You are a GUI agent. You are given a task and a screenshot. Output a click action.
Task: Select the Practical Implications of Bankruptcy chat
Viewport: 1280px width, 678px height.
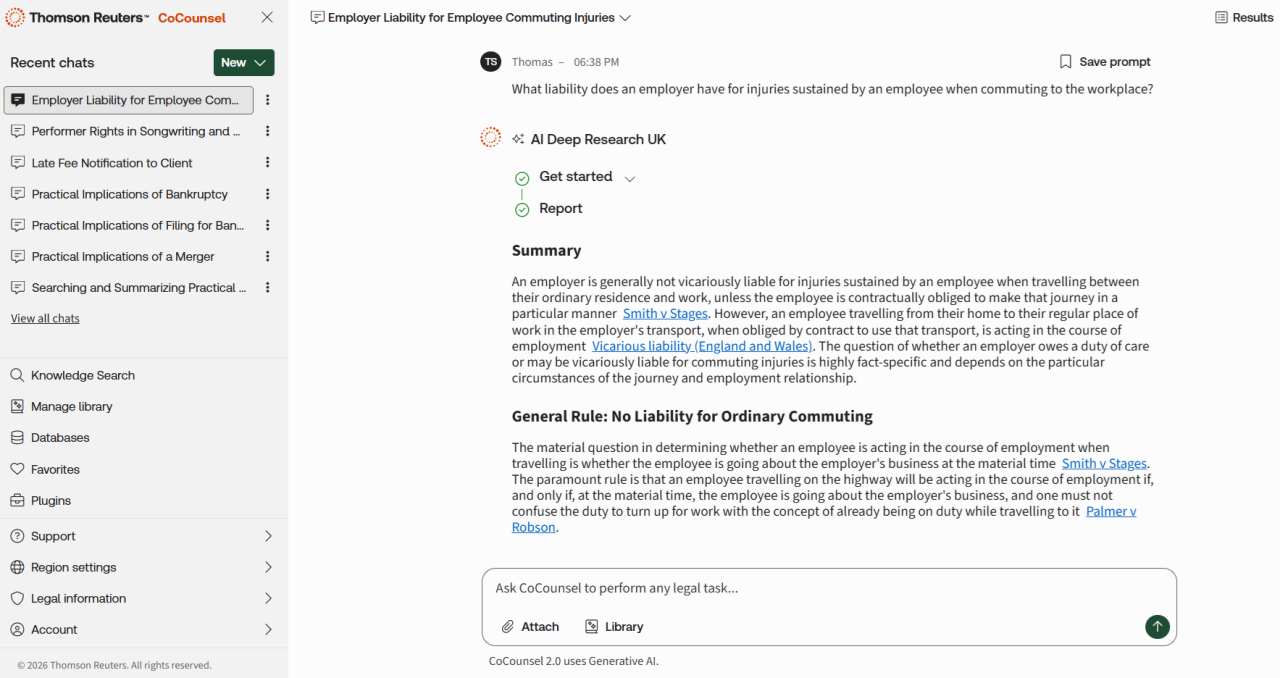coord(129,194)
